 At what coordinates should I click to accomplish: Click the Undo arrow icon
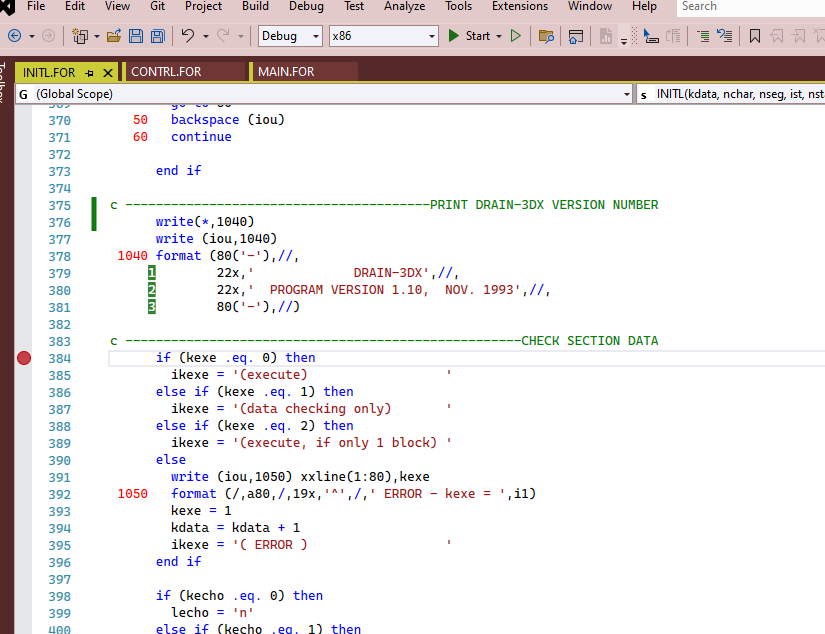pos(187,36)
